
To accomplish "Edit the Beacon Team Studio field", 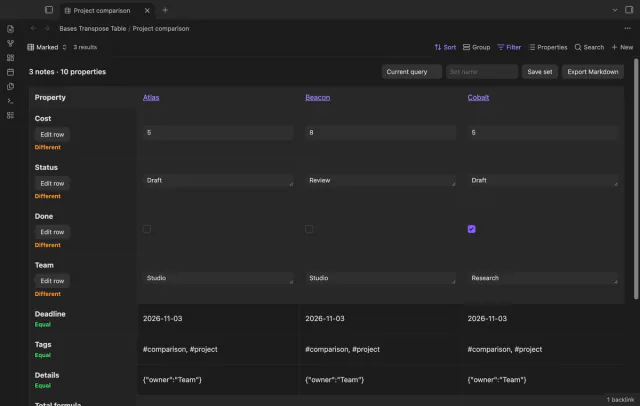I will 380,278.
